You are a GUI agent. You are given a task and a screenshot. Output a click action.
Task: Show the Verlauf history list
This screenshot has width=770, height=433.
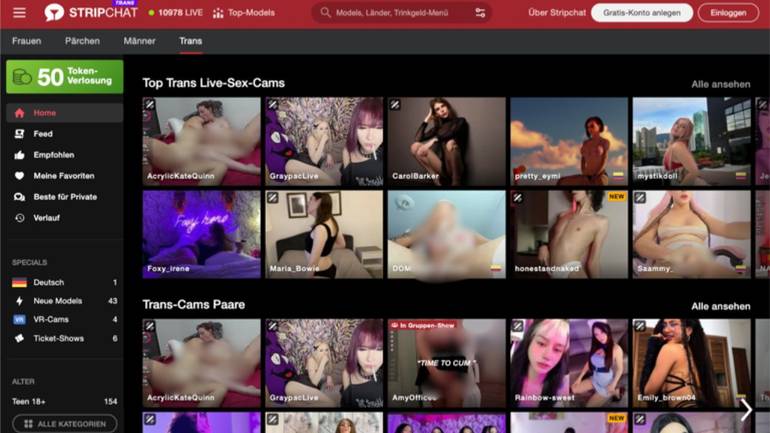[x=46, y=218]
